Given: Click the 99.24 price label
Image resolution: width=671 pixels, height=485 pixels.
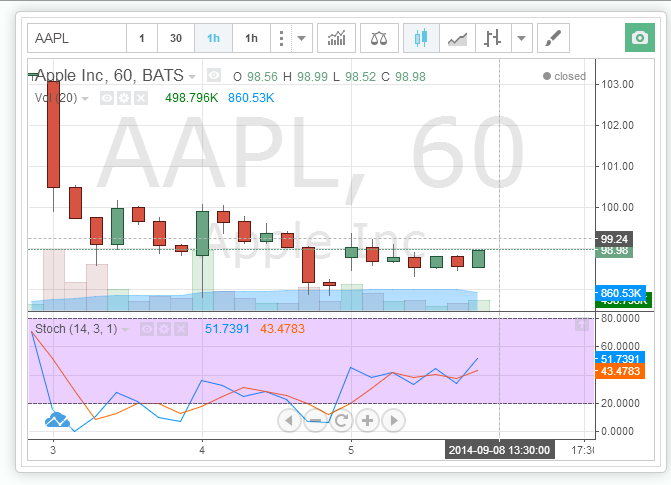Looking at the screenshot, I should click(614, 239).
